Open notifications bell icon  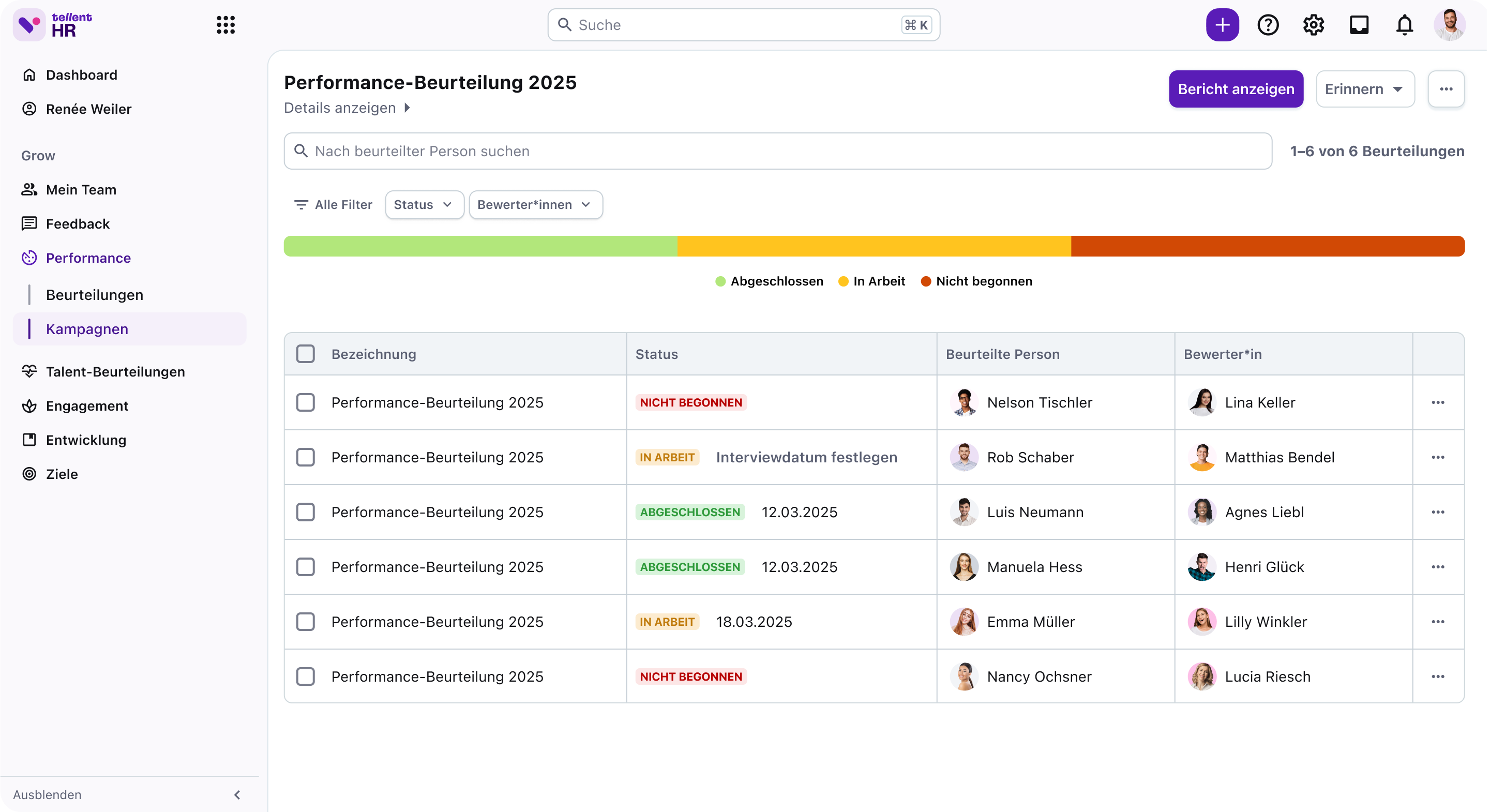[1404, 25]
